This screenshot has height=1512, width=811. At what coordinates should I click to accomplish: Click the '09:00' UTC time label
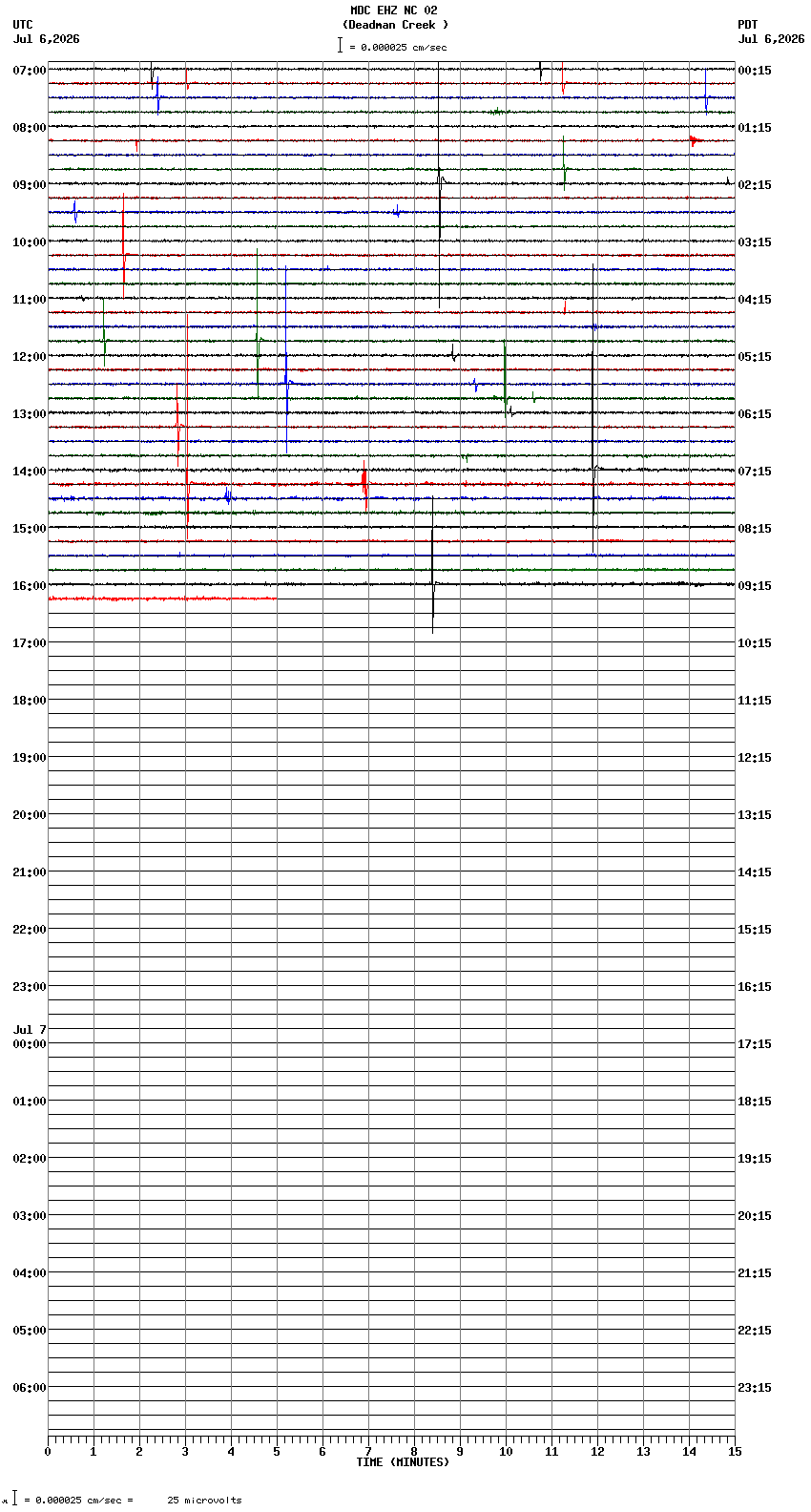30,185
